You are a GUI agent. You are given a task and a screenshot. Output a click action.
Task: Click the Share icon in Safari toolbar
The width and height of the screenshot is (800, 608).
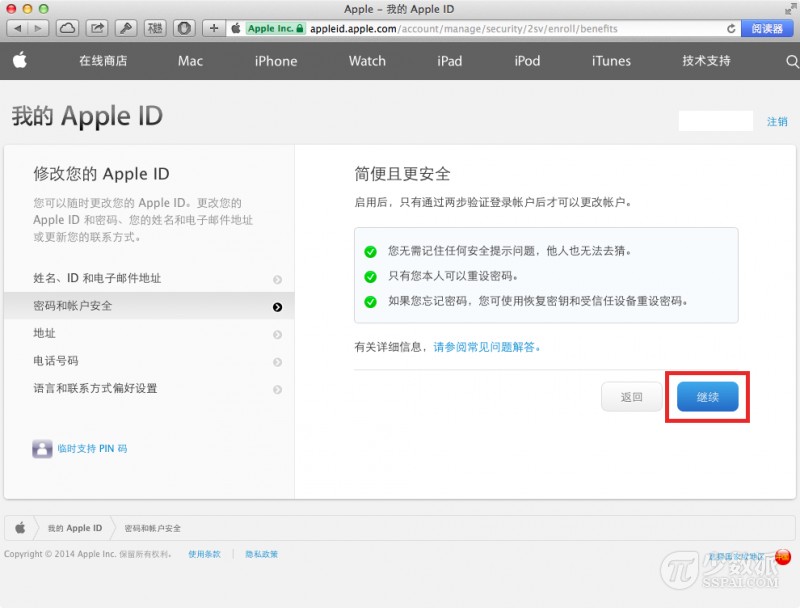(97, 29)
